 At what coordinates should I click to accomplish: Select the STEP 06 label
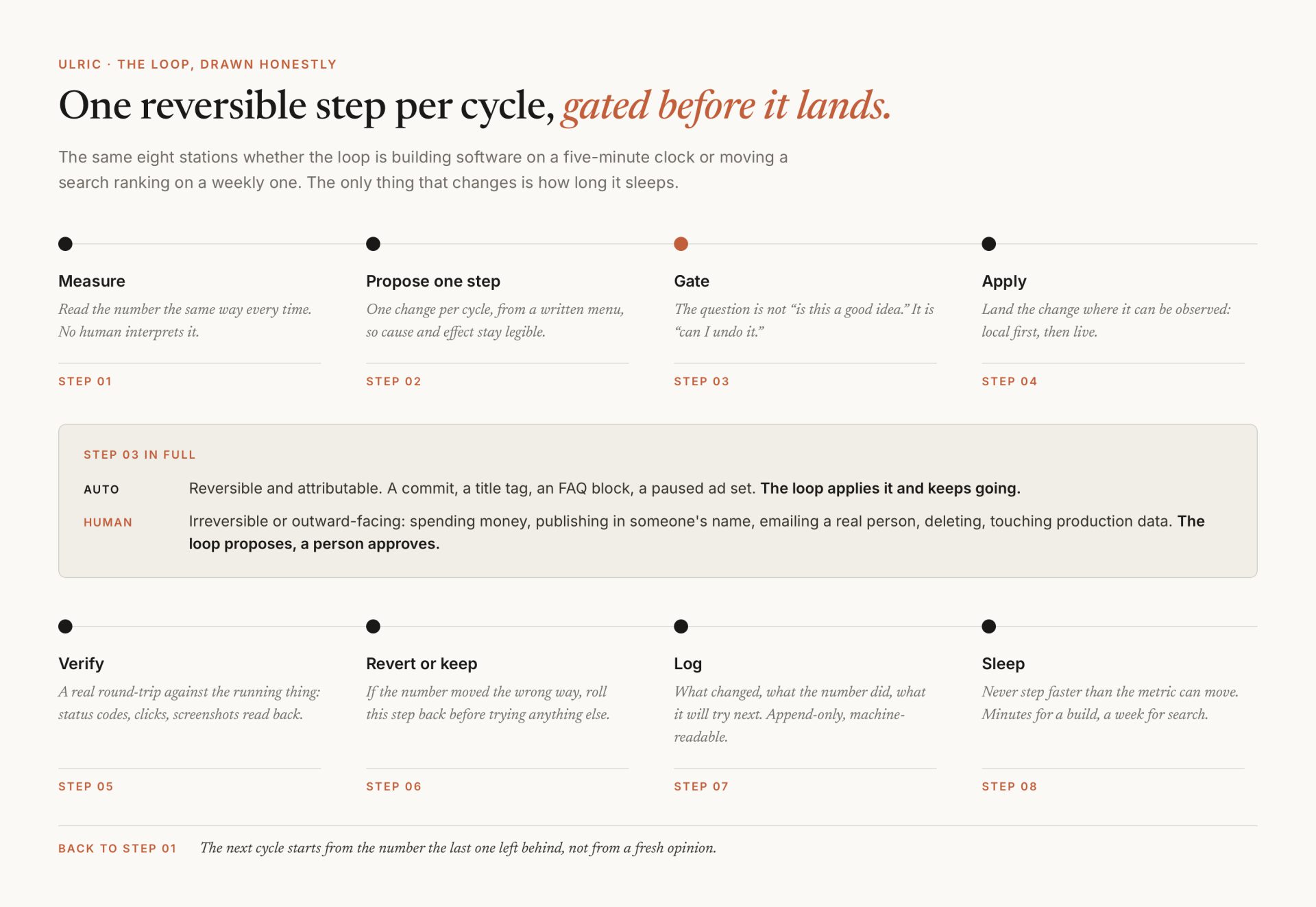(393, 786)
